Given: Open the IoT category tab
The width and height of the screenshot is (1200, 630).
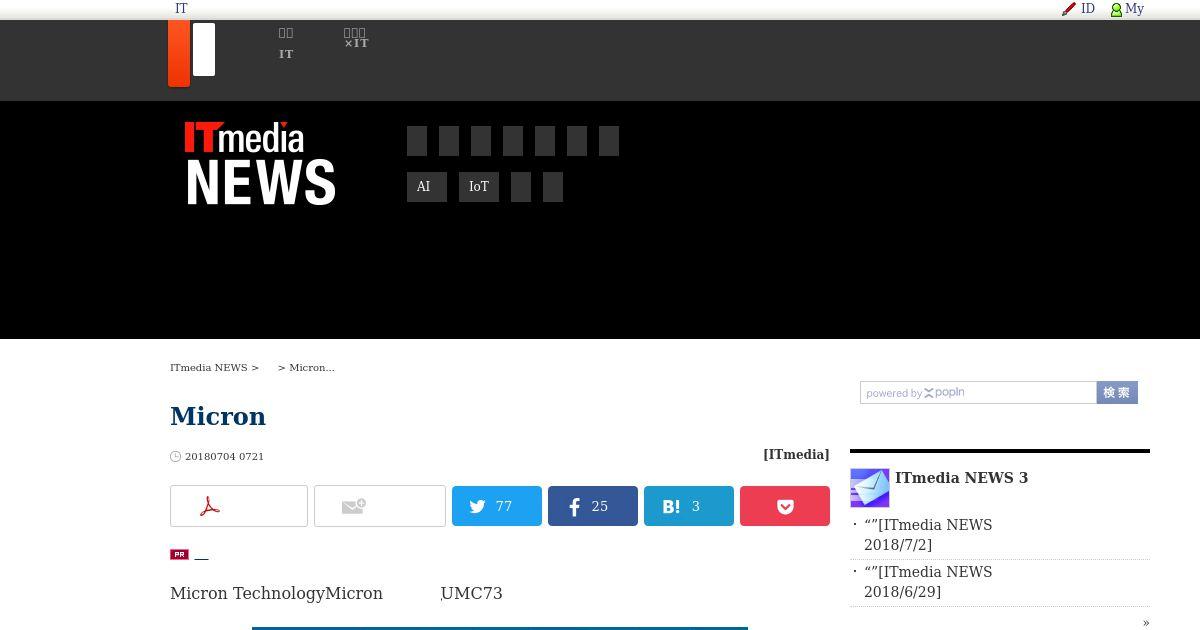Looking at the screenshot, I should (x=479, y=187).
